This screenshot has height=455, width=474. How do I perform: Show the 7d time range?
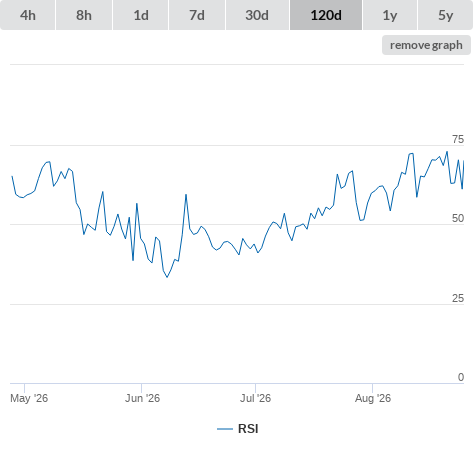pyautogui.click(x=197, y=15)
